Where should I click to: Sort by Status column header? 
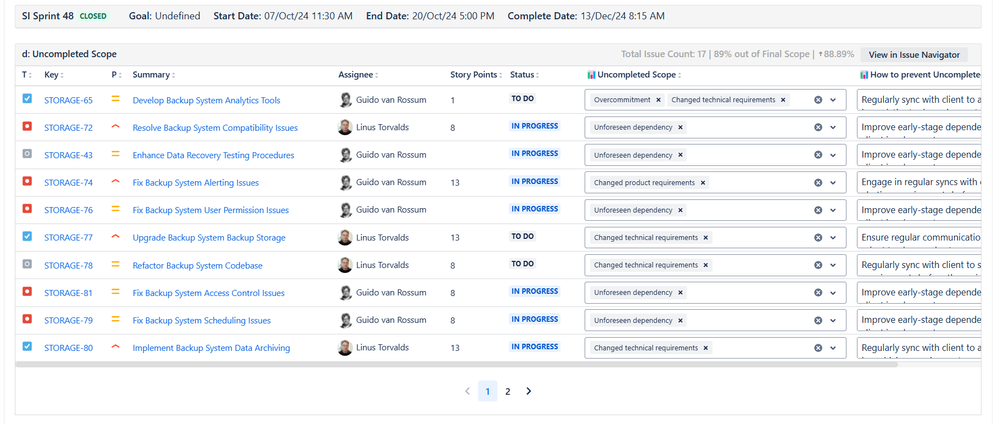click(x=524, y=74)
